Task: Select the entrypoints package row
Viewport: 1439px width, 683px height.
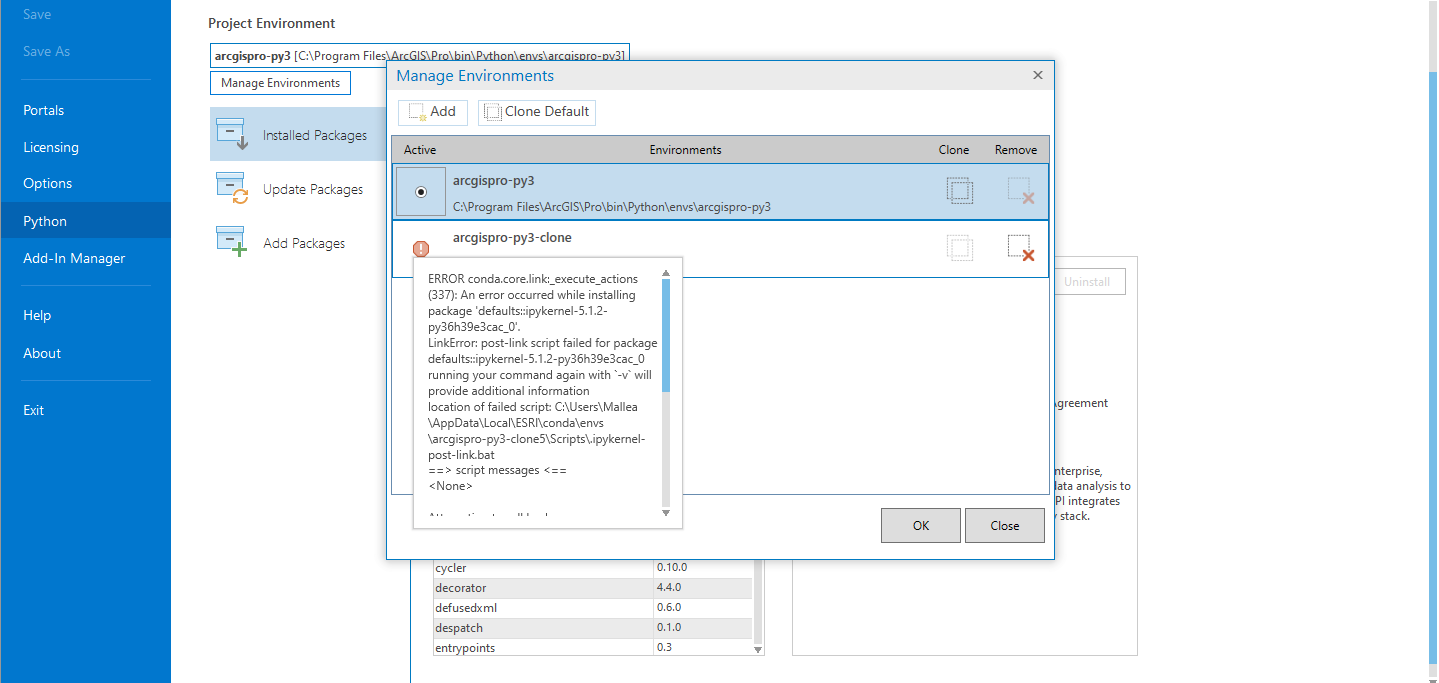Action: pyautogui.click(x=592, y=648)
